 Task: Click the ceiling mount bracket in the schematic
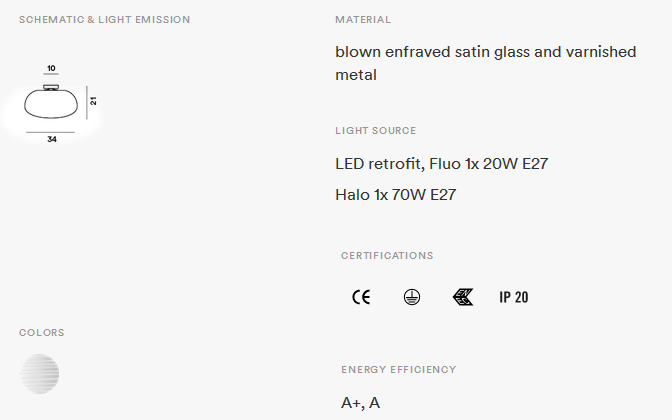coord(51,87)
